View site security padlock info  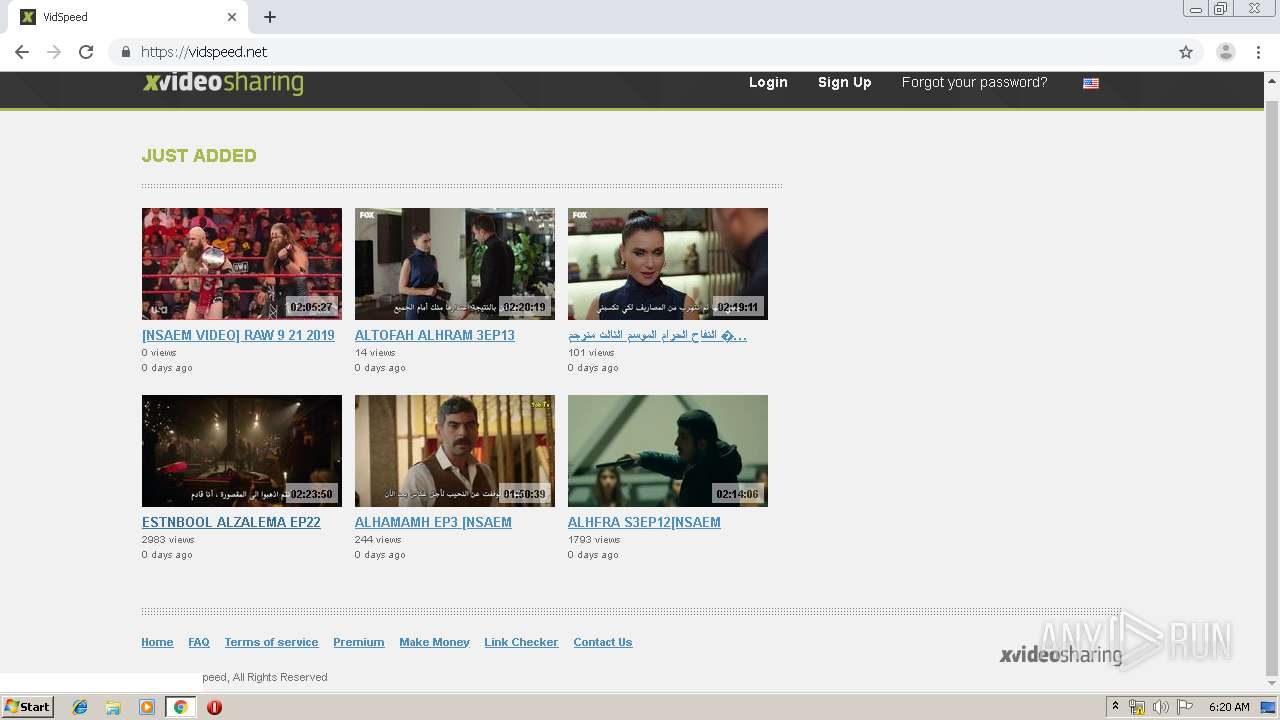[126, 52]
